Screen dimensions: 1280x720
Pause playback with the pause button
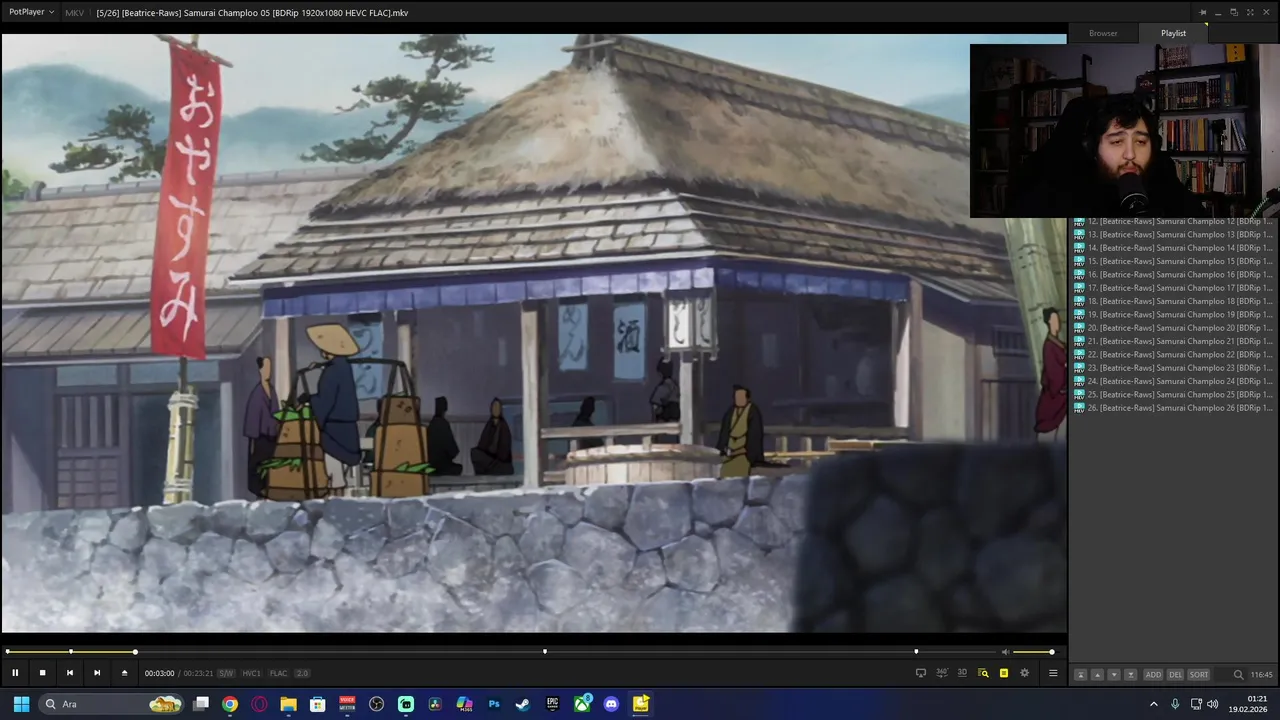[x=15, y=673]
